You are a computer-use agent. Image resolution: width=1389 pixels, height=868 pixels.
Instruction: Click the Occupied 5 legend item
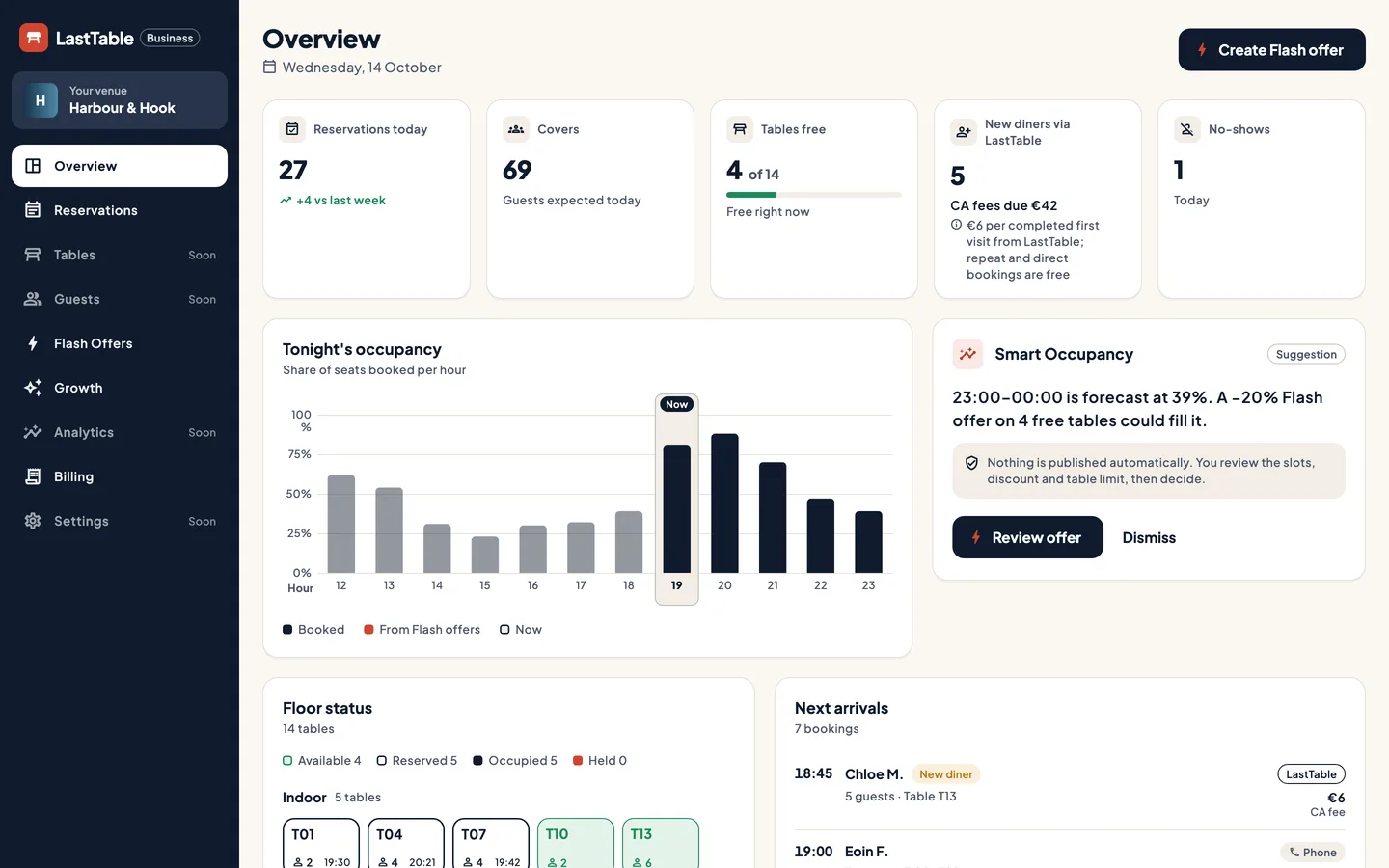(515, 761)
